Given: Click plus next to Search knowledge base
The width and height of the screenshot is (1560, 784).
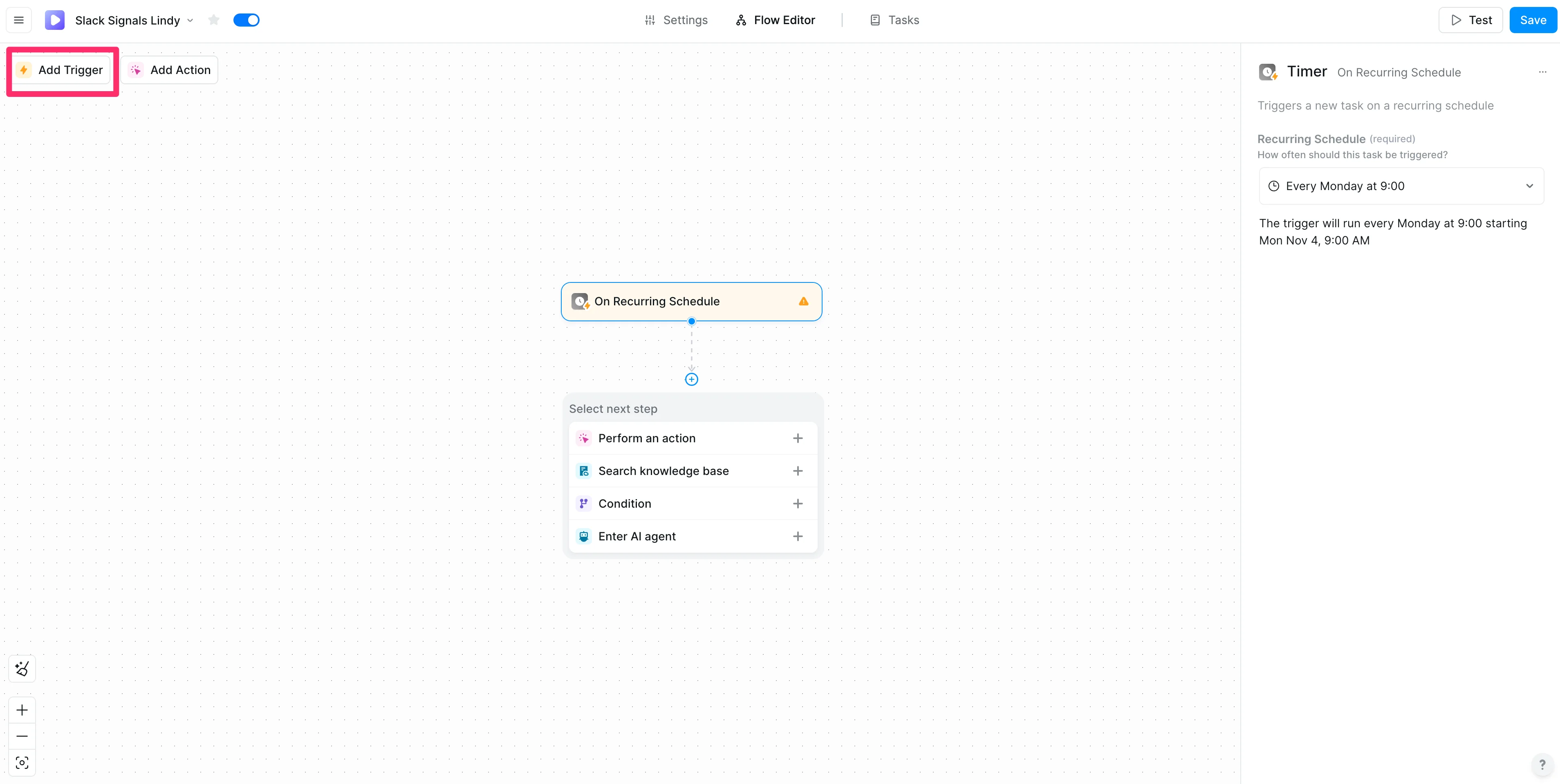Looking at the screenshot, I should pyautogui.click(x=798, y=471).
